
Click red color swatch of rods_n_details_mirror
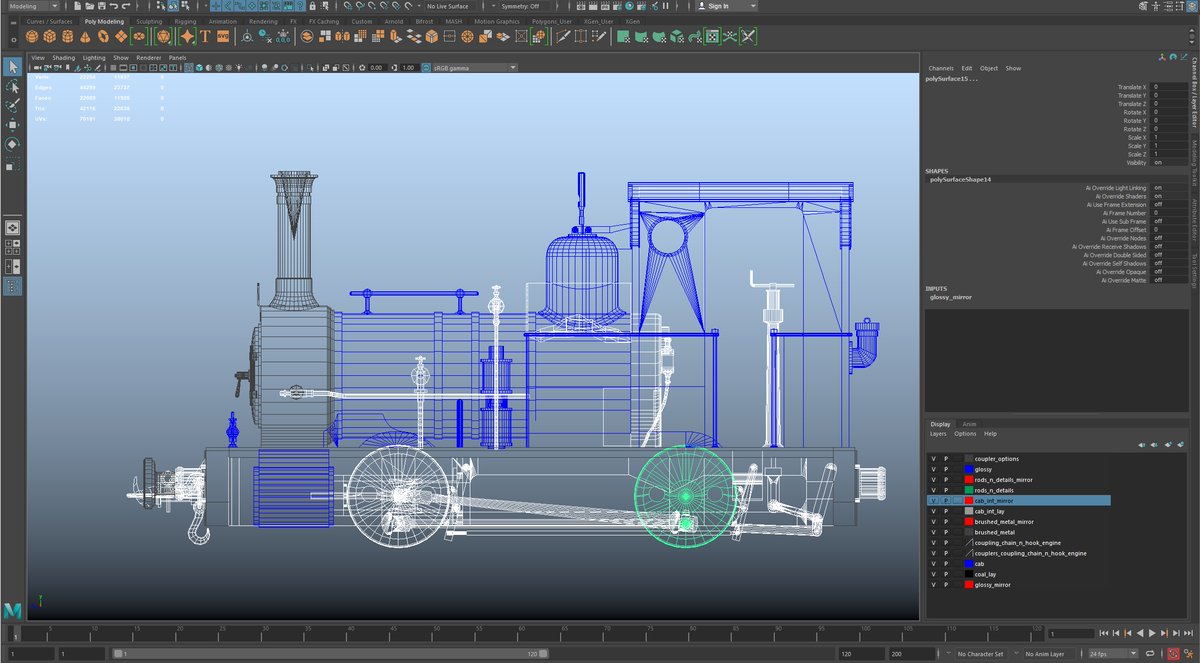pyautogui.click(x=969, y=480)
